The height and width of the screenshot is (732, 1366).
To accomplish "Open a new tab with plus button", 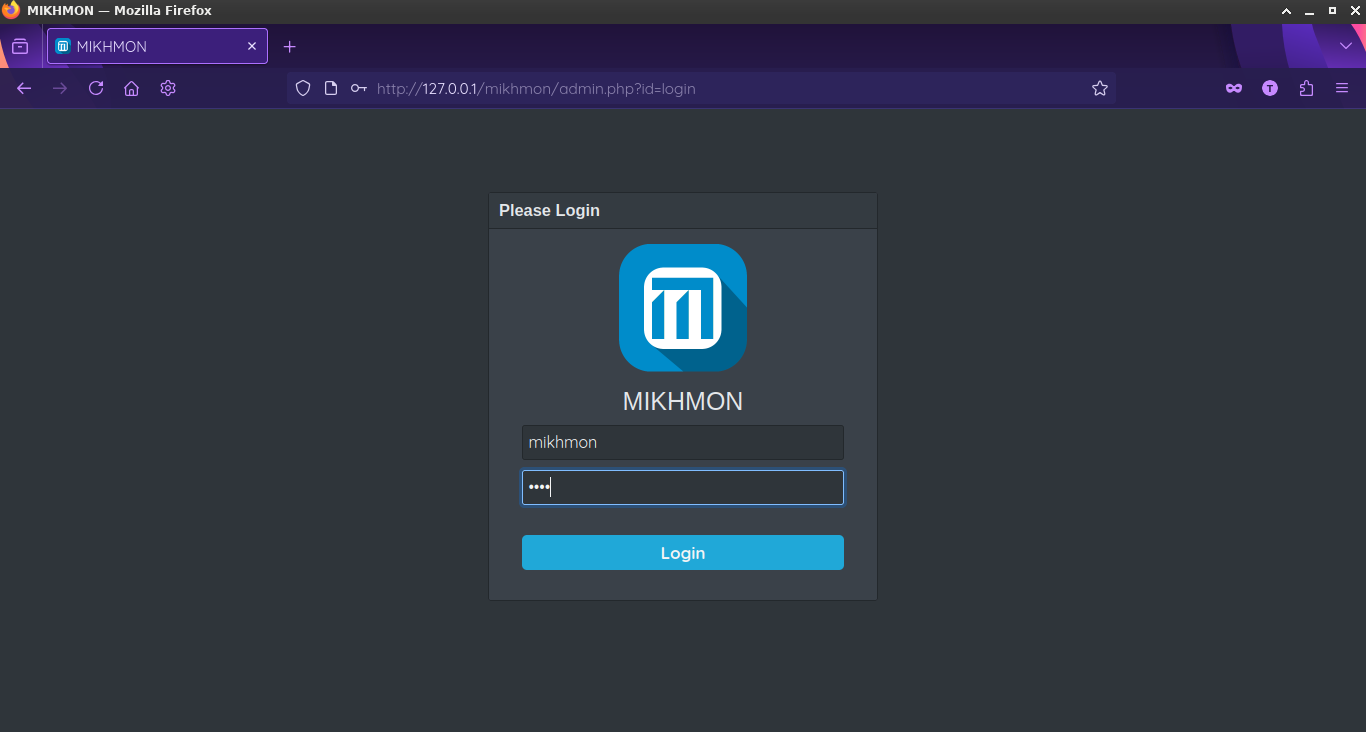I will click(290, 46).
